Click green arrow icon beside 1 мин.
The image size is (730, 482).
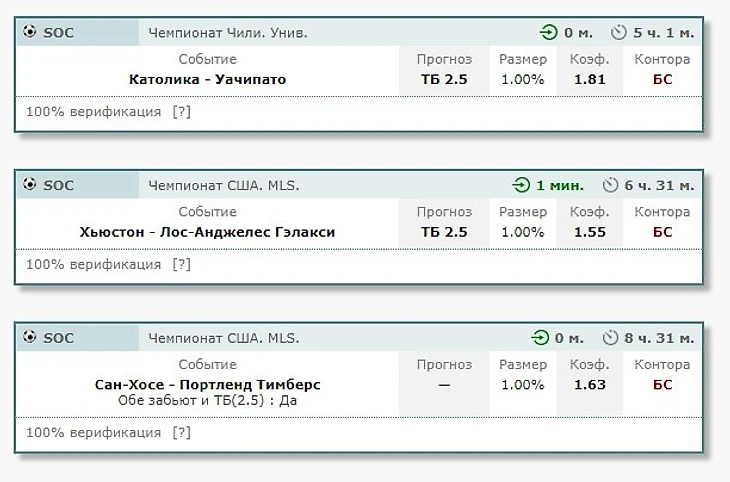tap(521, 185)
